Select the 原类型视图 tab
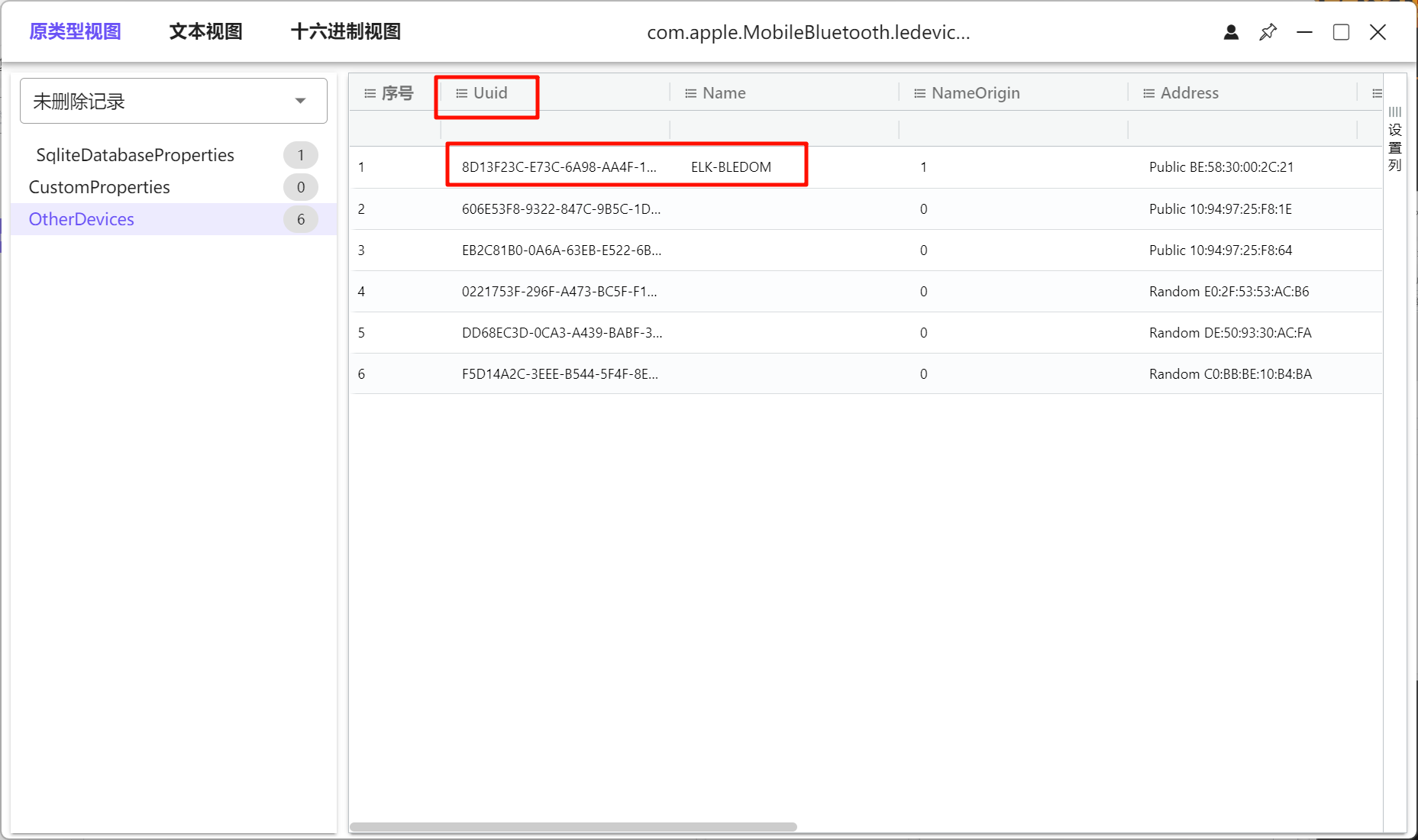The image size is (1418, 840). 75,32
